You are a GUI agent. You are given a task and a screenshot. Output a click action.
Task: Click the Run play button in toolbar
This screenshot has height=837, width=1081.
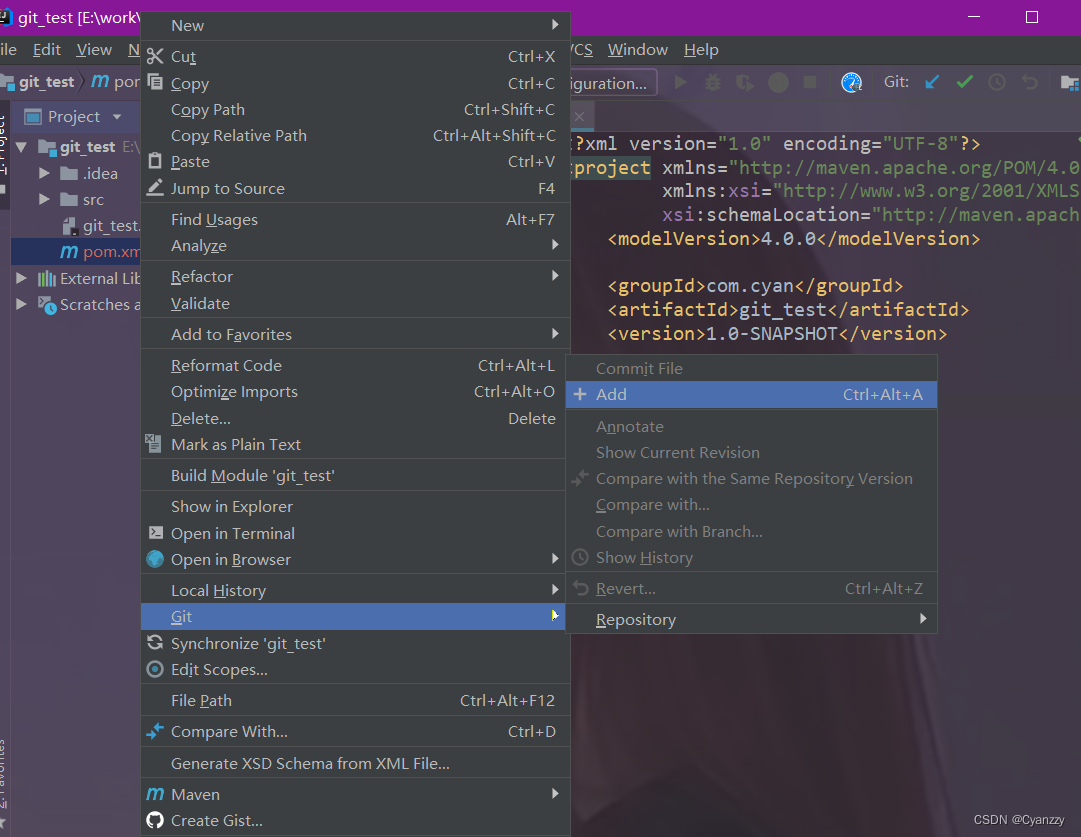680,82
